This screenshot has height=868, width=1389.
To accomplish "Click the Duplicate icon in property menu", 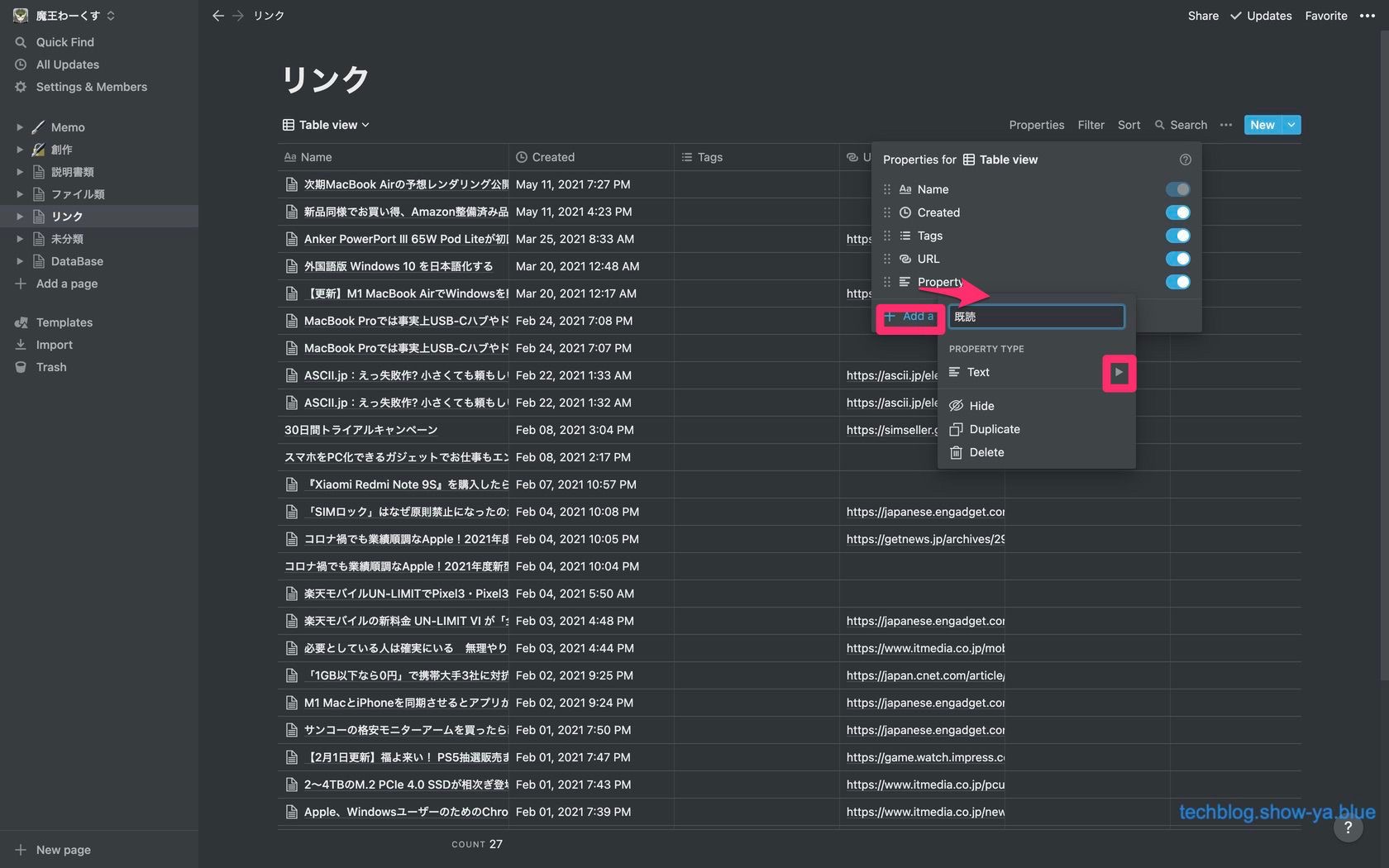I will point(956,429).
